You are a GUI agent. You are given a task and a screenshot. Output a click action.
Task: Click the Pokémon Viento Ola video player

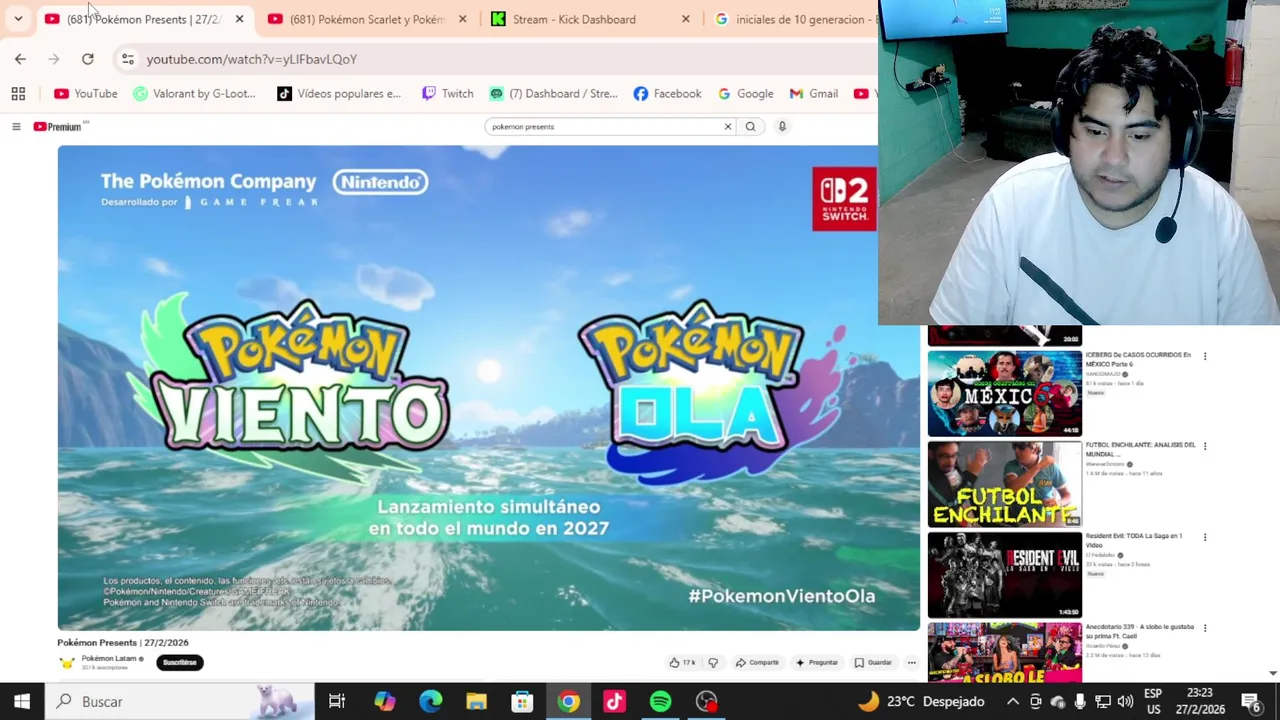[488, 388]
